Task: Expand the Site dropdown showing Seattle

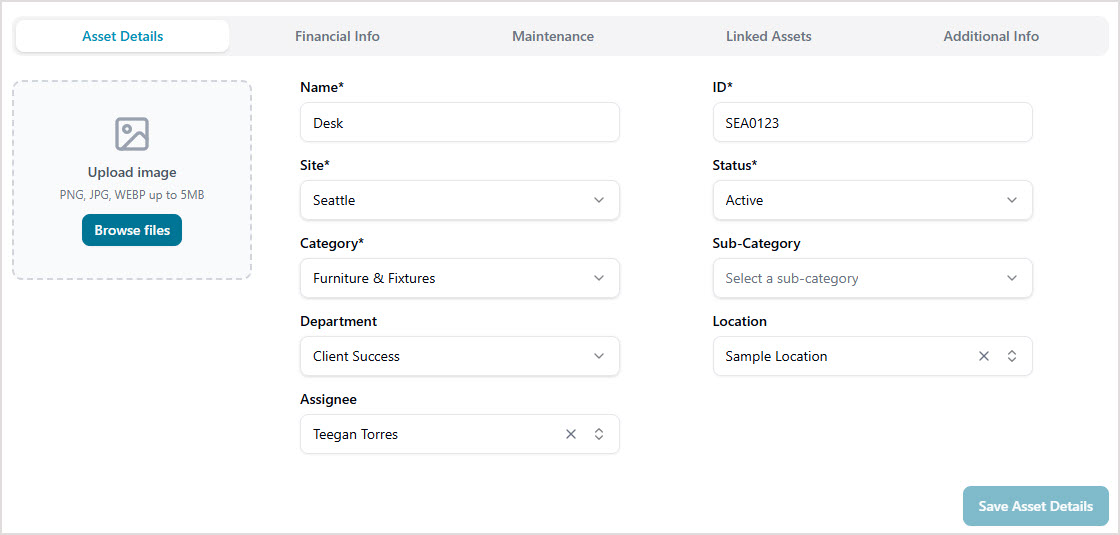Action: (x=459, y=200)
